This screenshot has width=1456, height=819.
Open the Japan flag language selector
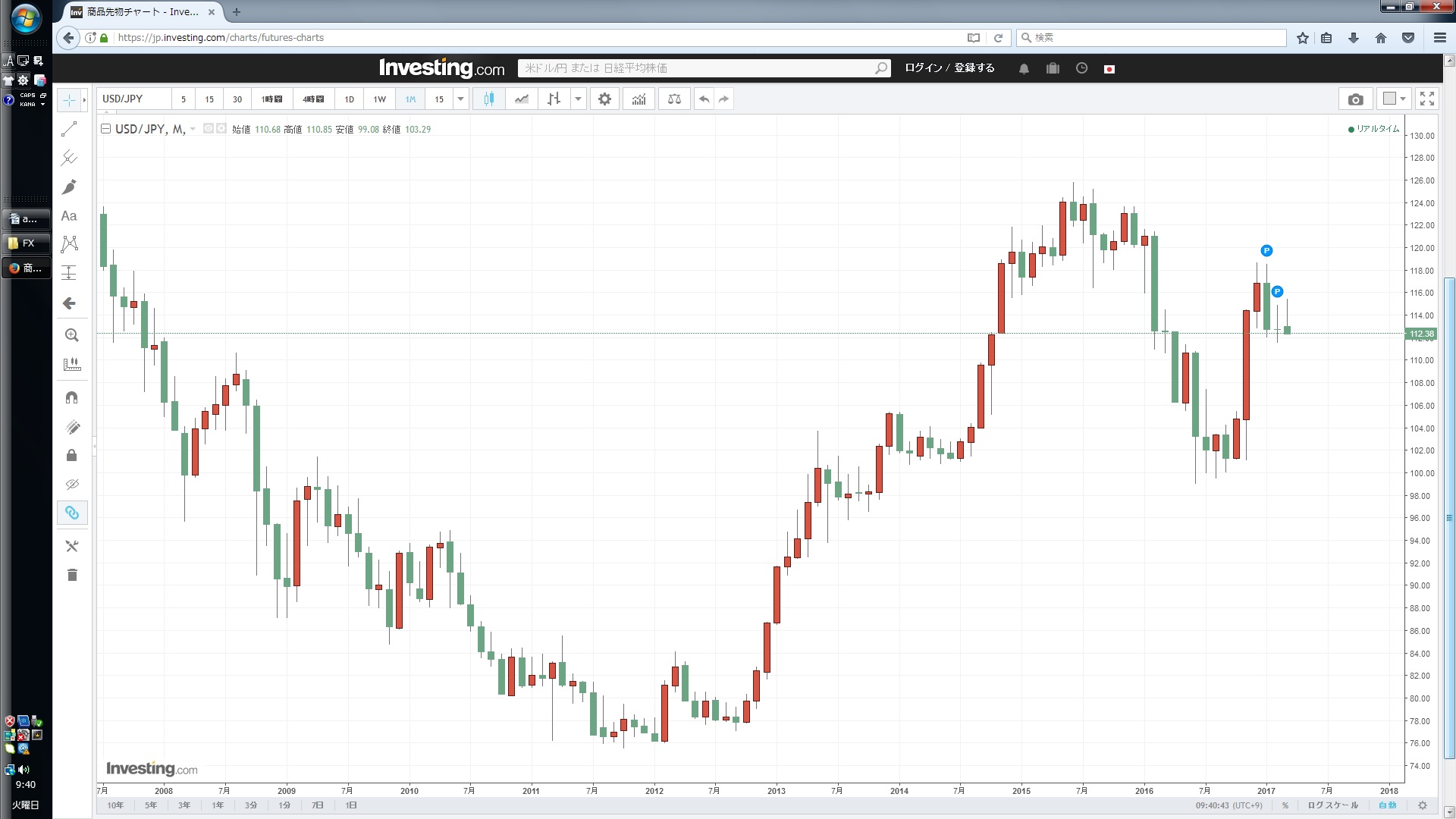pos(1109,69)
